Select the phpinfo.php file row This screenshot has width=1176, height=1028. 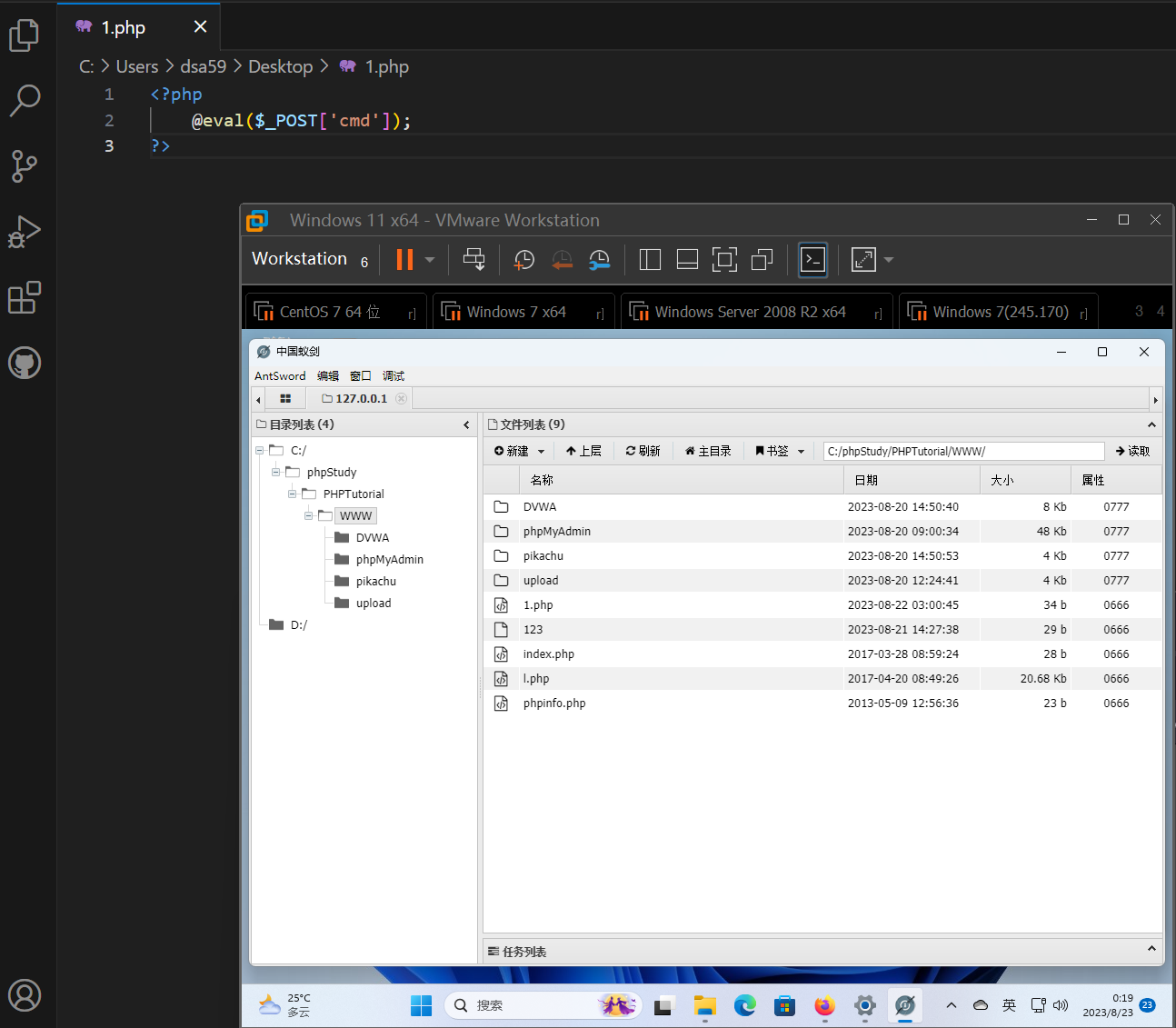tap(822, 703)
